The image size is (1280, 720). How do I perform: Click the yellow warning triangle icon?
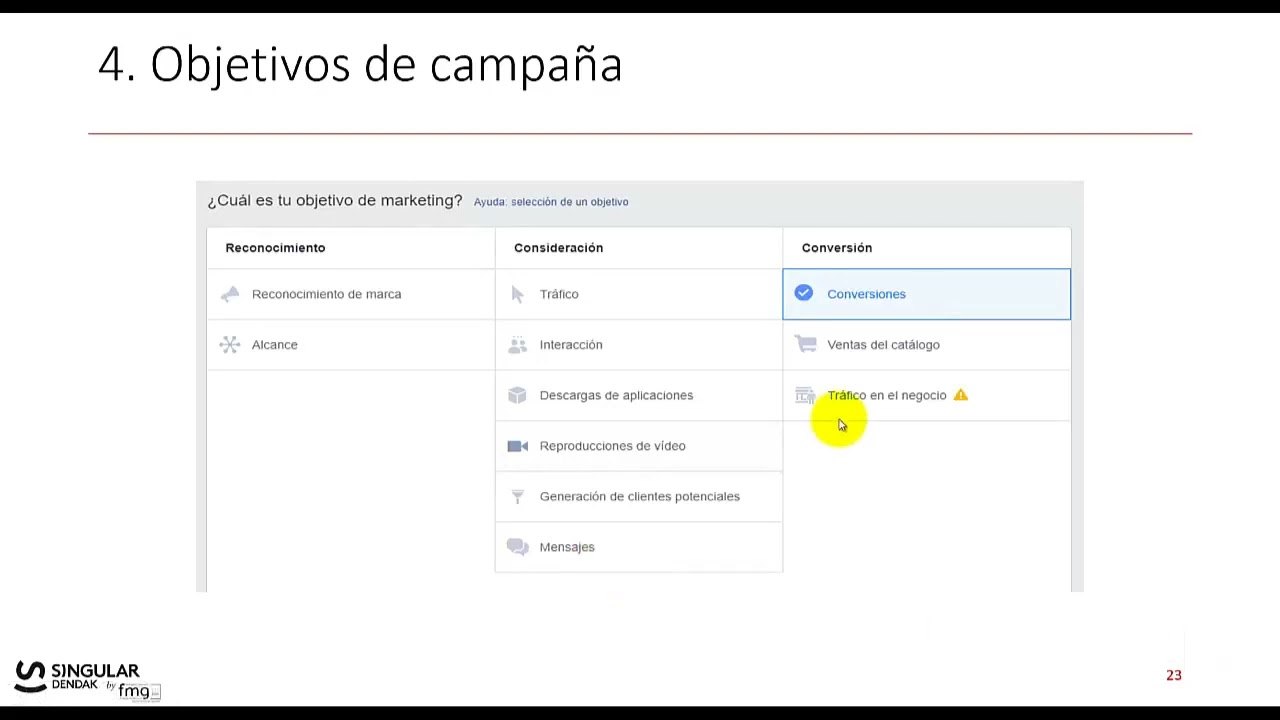click(961, 395)
